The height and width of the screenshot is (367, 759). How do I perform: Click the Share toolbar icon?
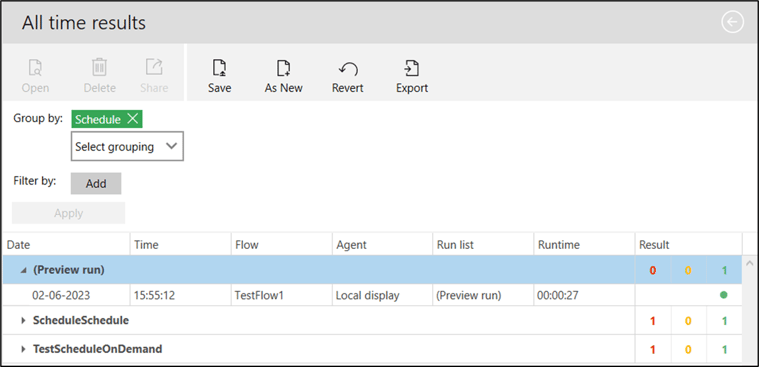[x=154, y=67]
